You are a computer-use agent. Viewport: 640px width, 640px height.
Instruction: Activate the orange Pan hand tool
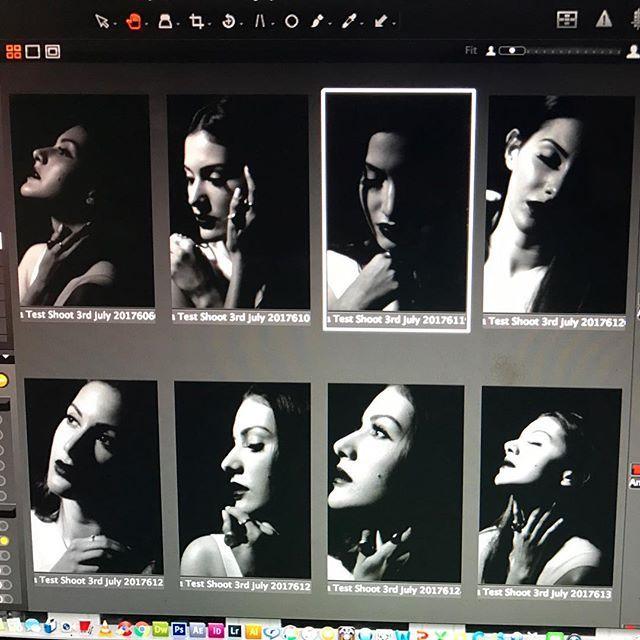[x=133, y=21]
